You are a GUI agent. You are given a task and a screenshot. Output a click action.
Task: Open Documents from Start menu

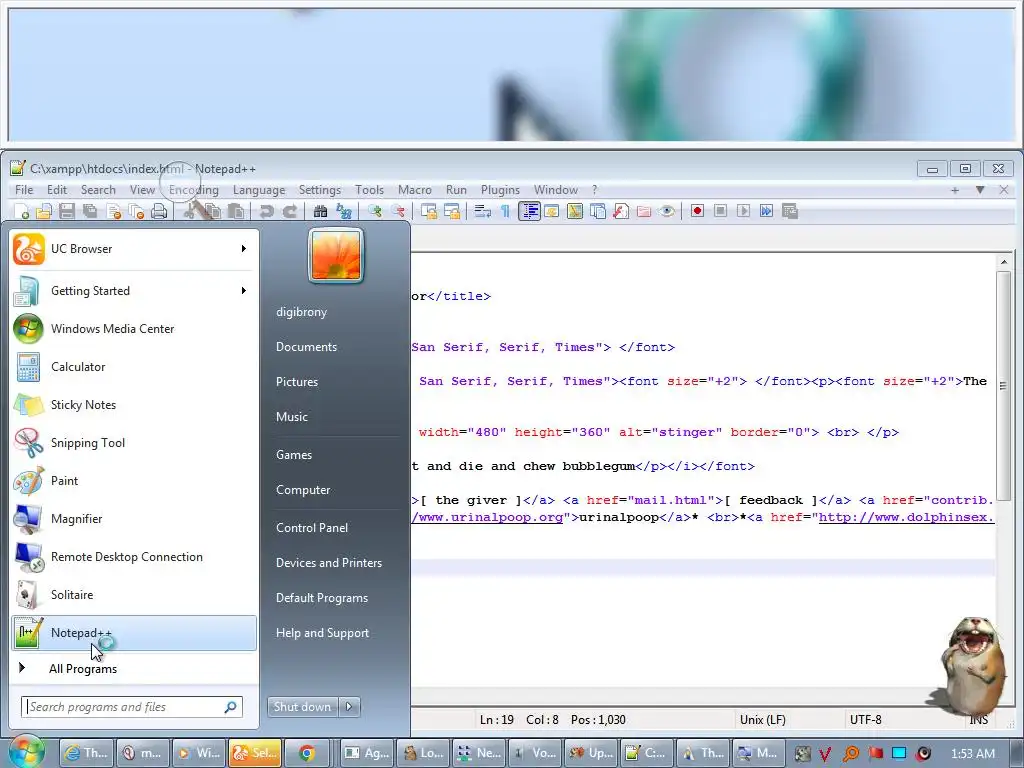pos(306,347)
